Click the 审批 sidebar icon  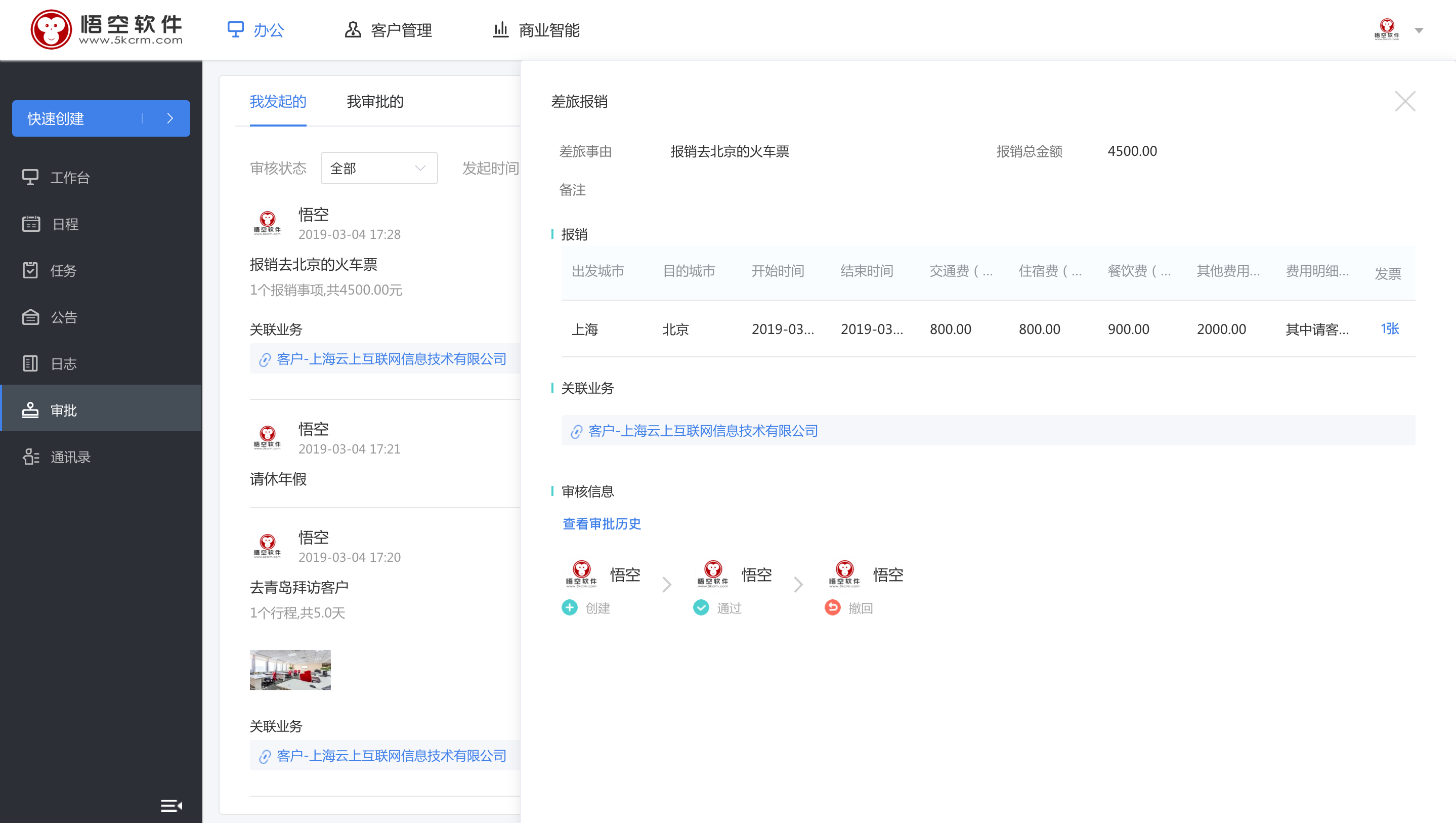point(30,409)
